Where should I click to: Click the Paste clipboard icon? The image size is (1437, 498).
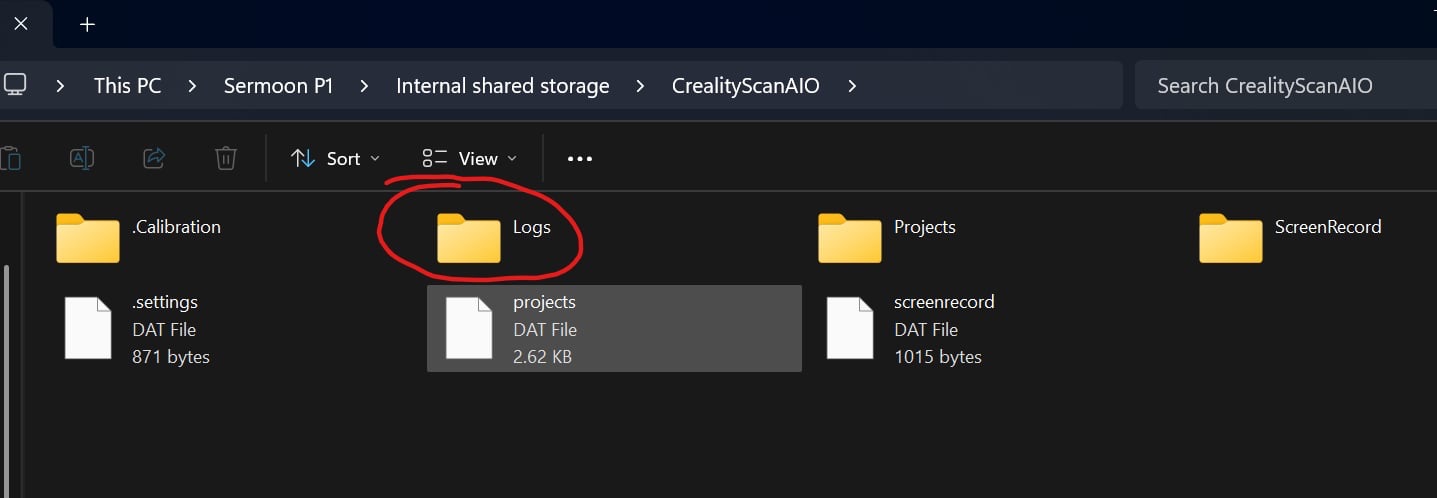point(10,158)
